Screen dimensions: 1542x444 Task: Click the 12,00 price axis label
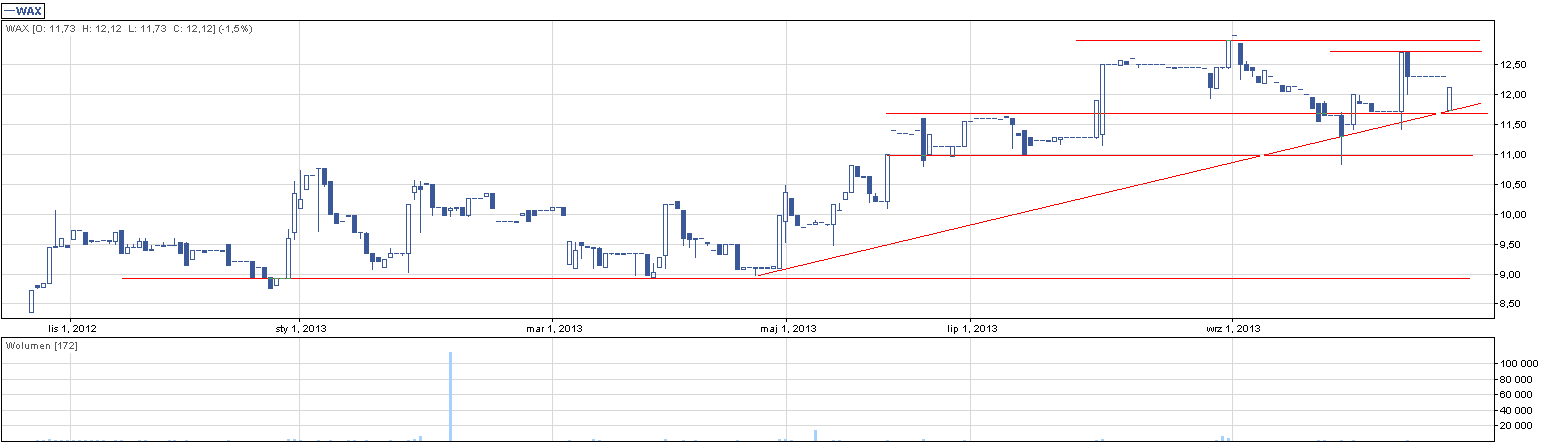click(x=1512, y=94)
